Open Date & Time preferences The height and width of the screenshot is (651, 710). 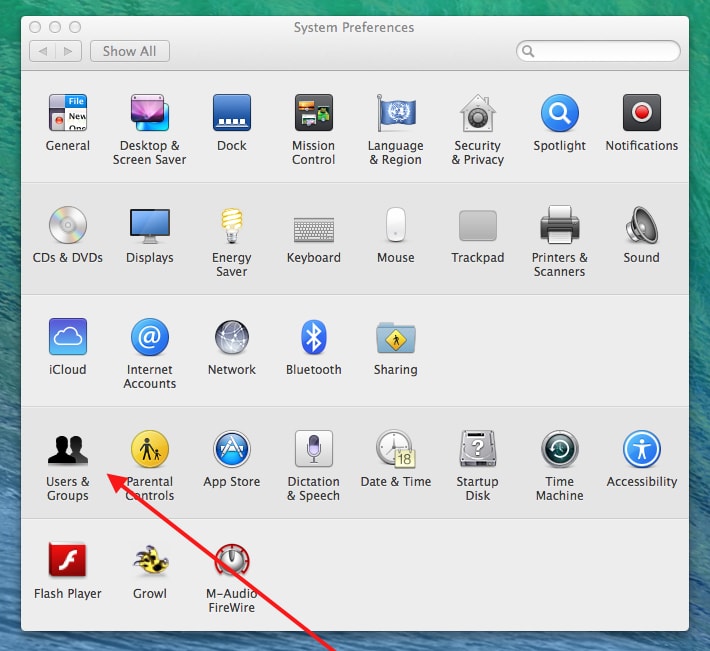[396, 449]
